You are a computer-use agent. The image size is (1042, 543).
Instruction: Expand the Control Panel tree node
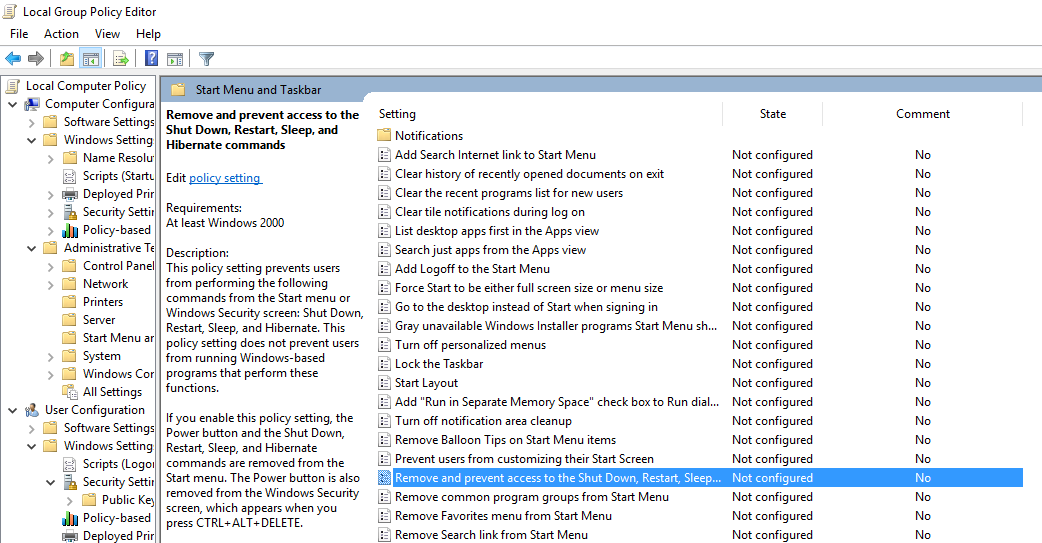[x=51, y=267]
